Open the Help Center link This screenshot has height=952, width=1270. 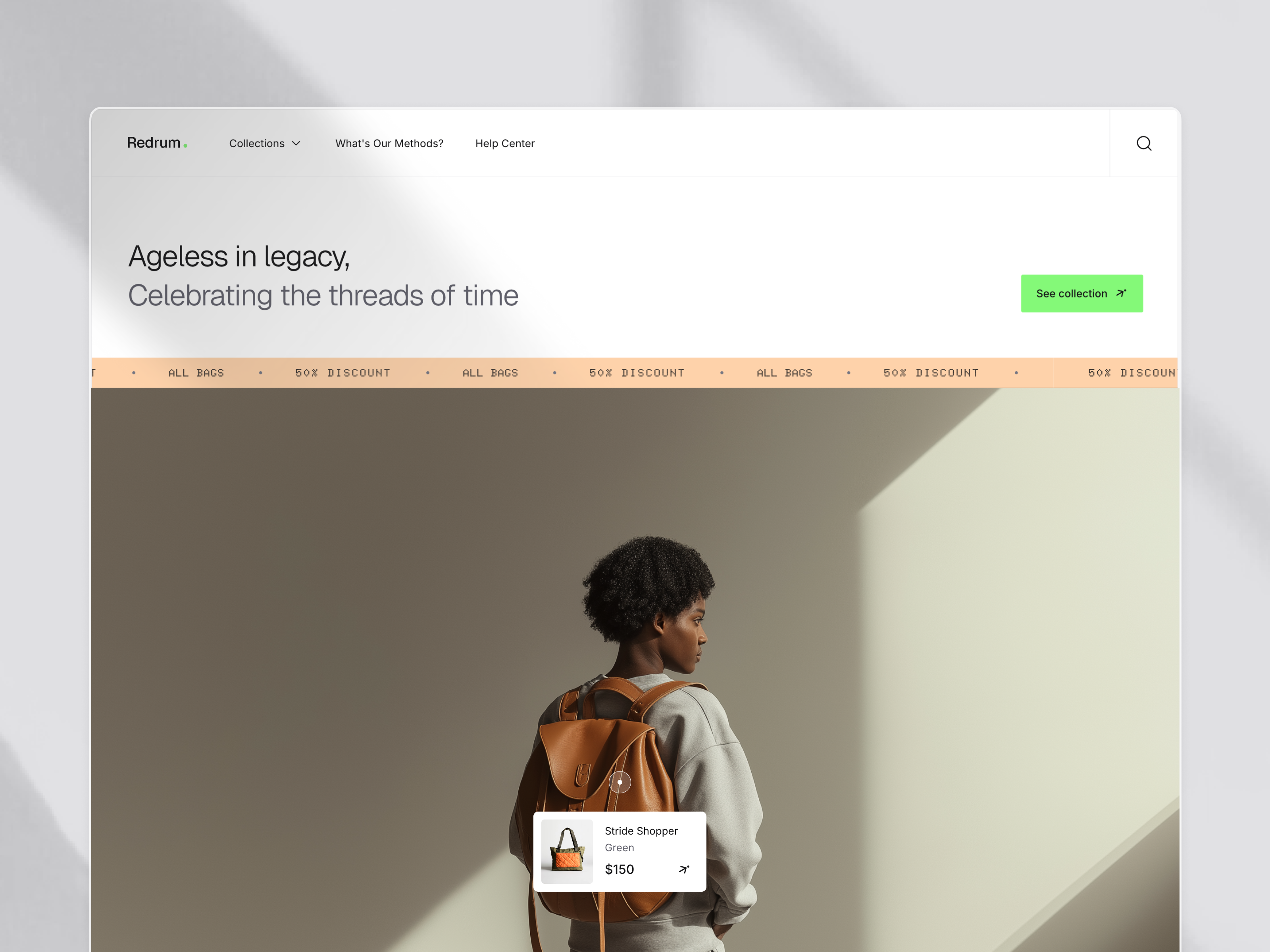pos(505,144)
